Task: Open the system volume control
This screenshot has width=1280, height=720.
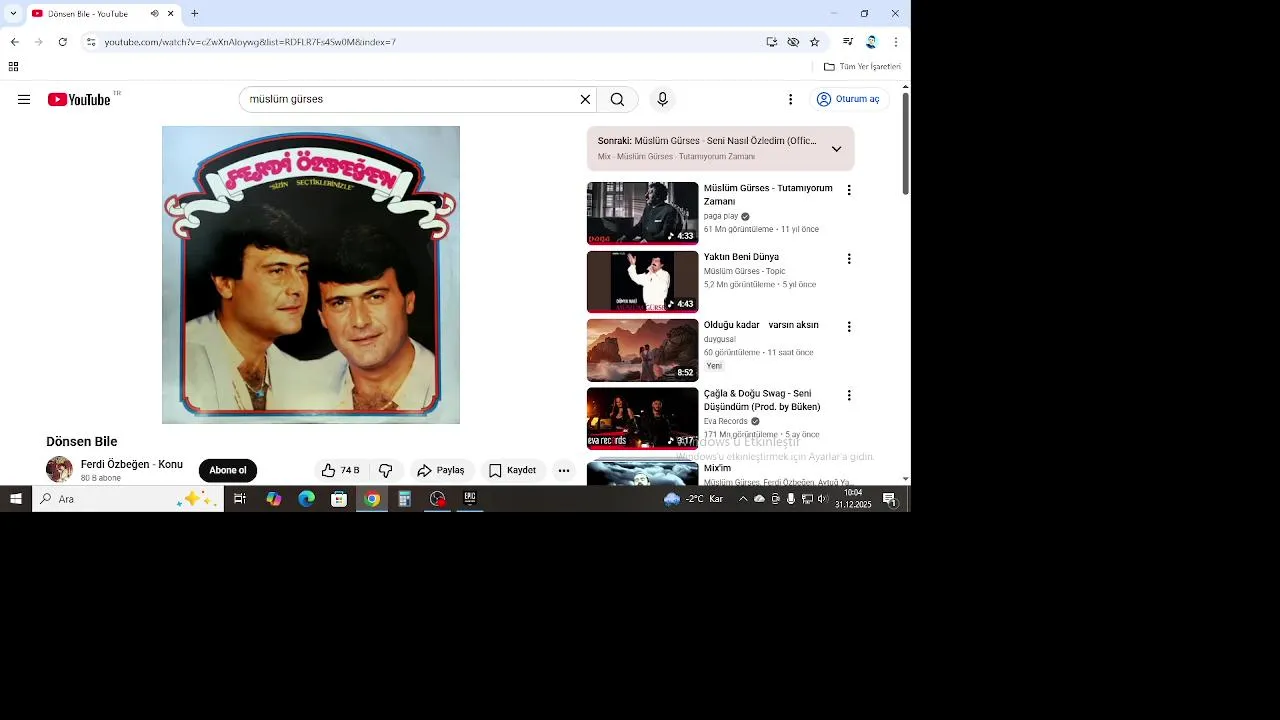Action: coord(823,499)
